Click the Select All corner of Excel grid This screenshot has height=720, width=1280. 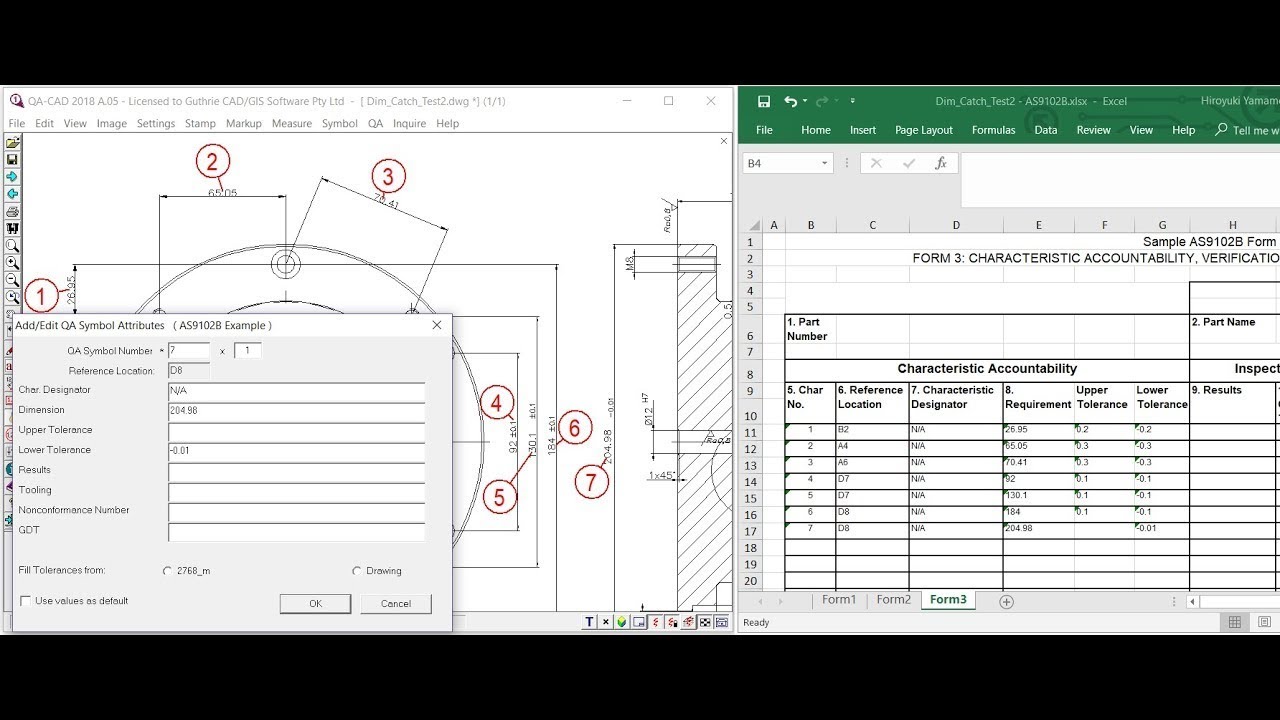pyautogui.click(x=753, y=225)
